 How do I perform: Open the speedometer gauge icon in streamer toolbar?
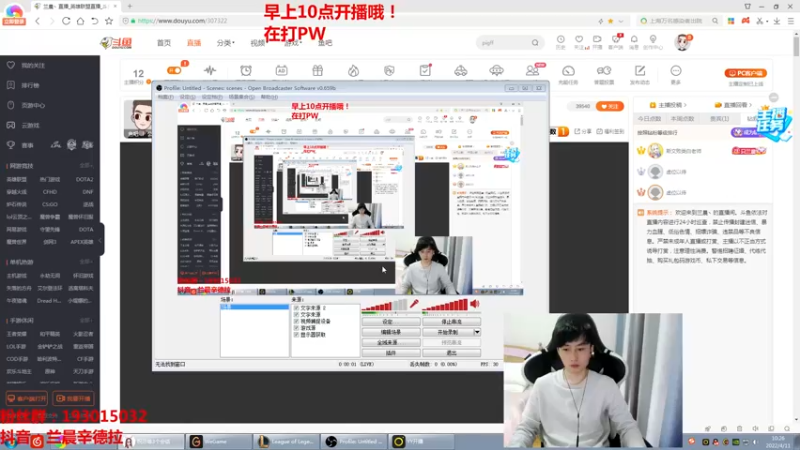tap(568, 70)
